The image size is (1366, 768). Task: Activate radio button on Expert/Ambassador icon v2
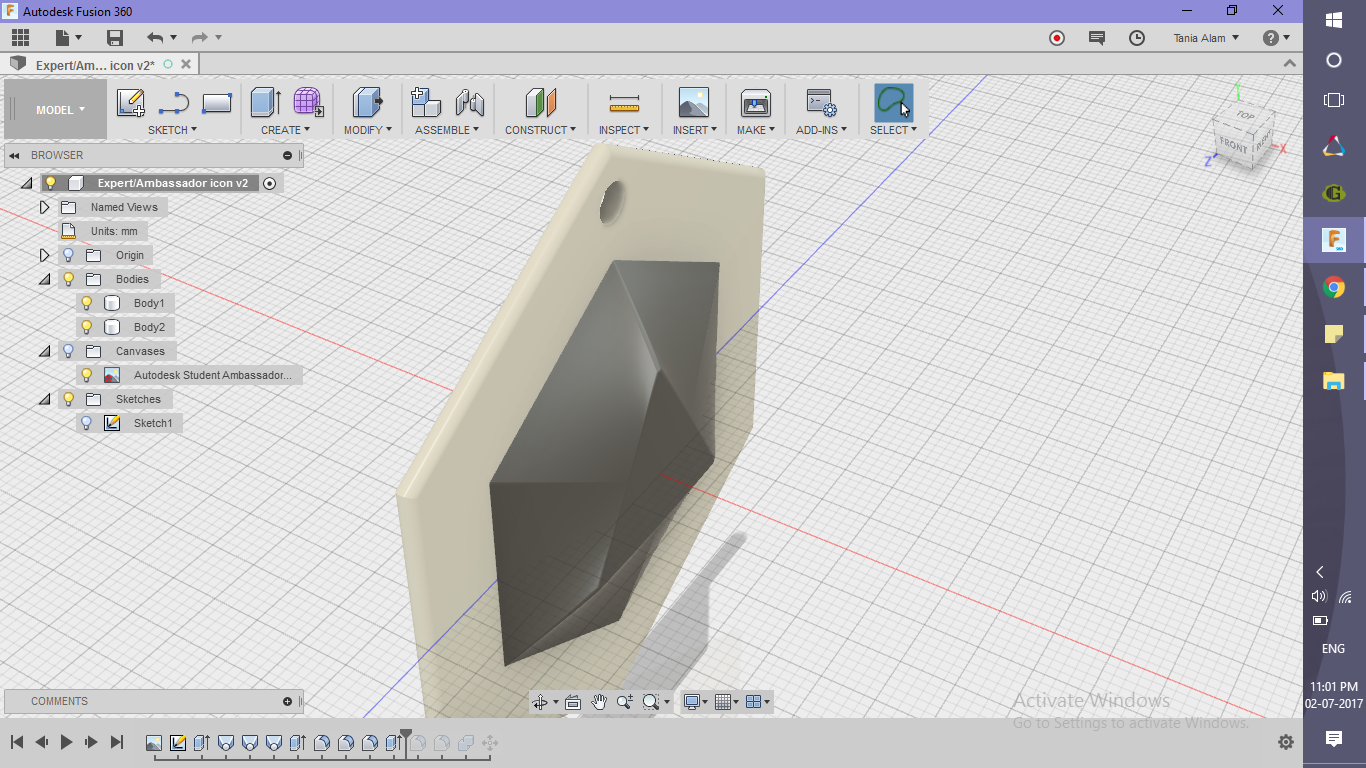pyautogui.click(x=269, y=183)
